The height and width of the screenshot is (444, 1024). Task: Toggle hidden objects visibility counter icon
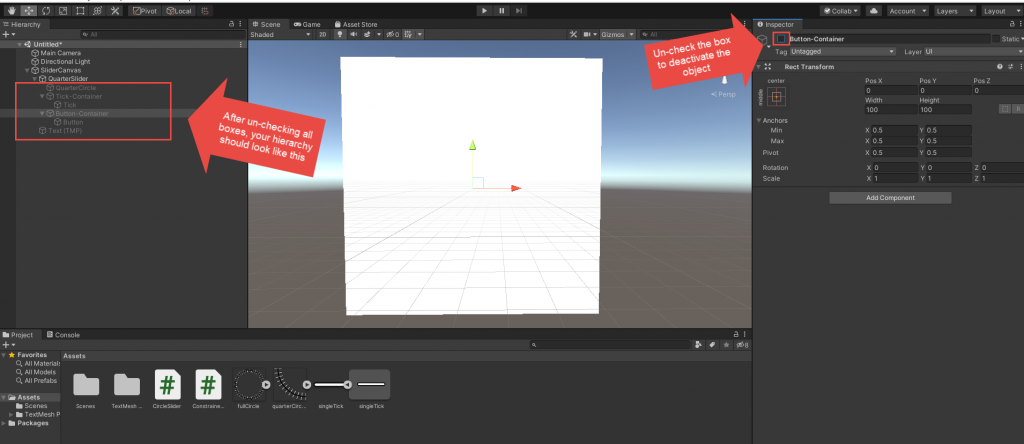point(392,35)
